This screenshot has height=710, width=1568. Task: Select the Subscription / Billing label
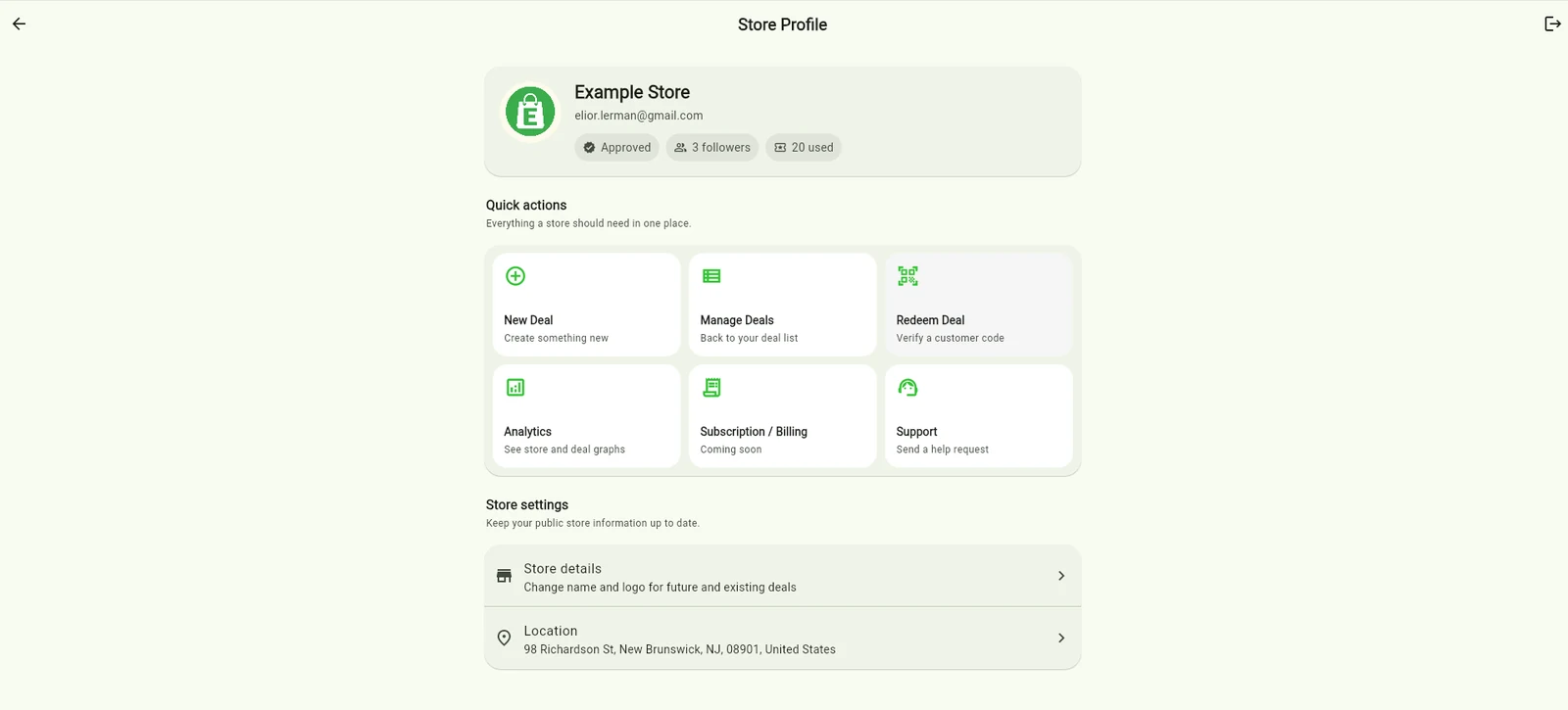point(754,432)
